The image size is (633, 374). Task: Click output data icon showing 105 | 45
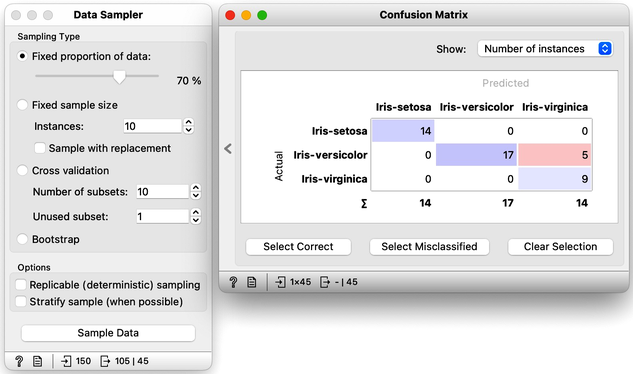pyautogui.click(x=105, y=361)
